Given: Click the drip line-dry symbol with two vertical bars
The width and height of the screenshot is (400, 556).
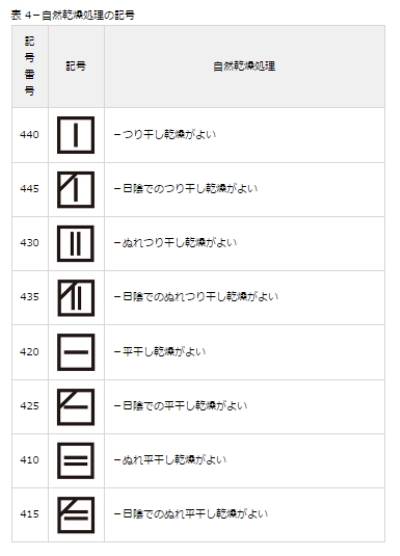Looking at the screenshot, I should click(x=76, y=244).
